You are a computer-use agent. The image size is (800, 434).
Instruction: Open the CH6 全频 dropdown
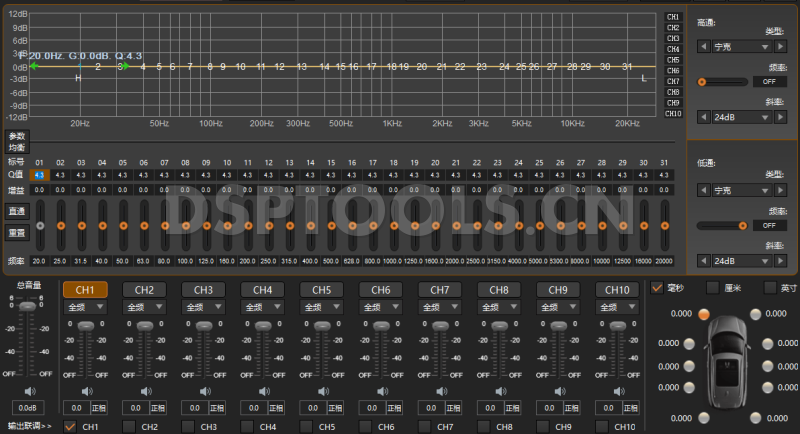pos(380,308)
